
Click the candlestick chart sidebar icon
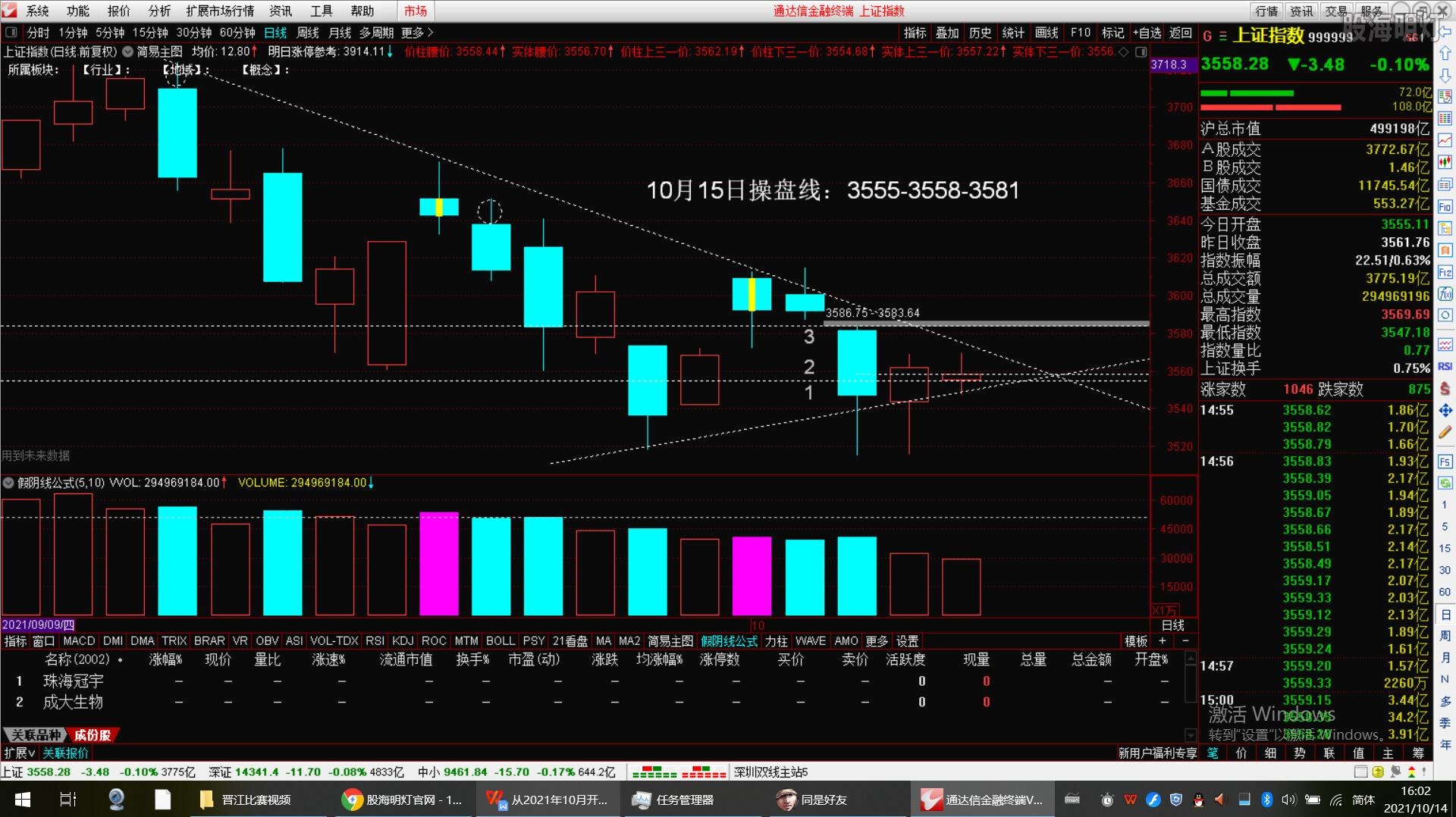pyautogui.click(x=1445, y=162)
